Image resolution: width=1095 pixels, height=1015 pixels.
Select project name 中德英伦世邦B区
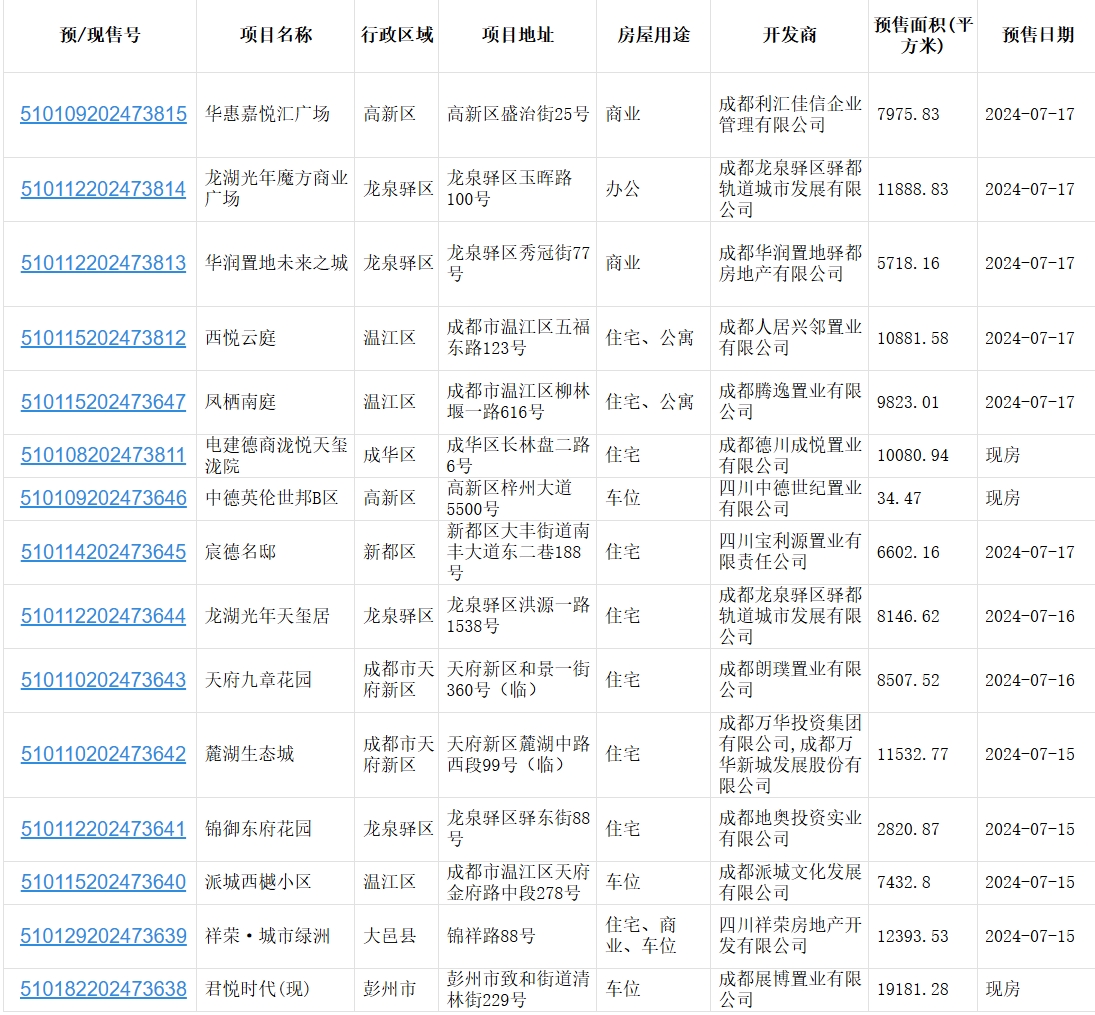272,498
